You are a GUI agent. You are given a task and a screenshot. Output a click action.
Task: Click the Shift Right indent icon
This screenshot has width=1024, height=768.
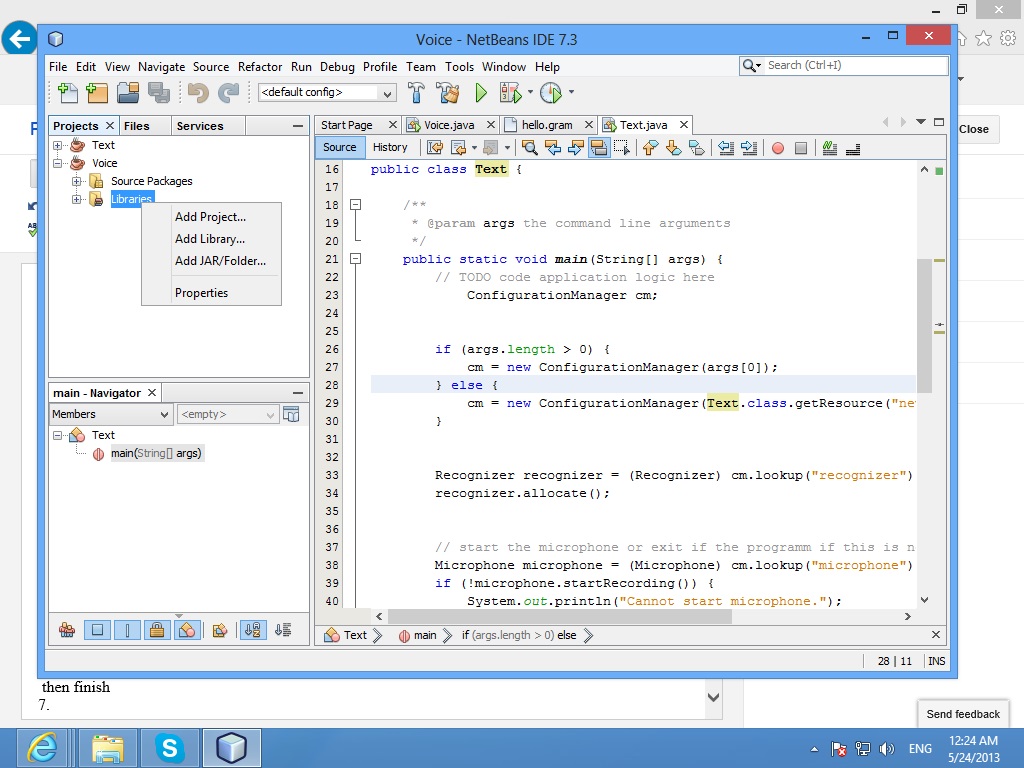749,147
